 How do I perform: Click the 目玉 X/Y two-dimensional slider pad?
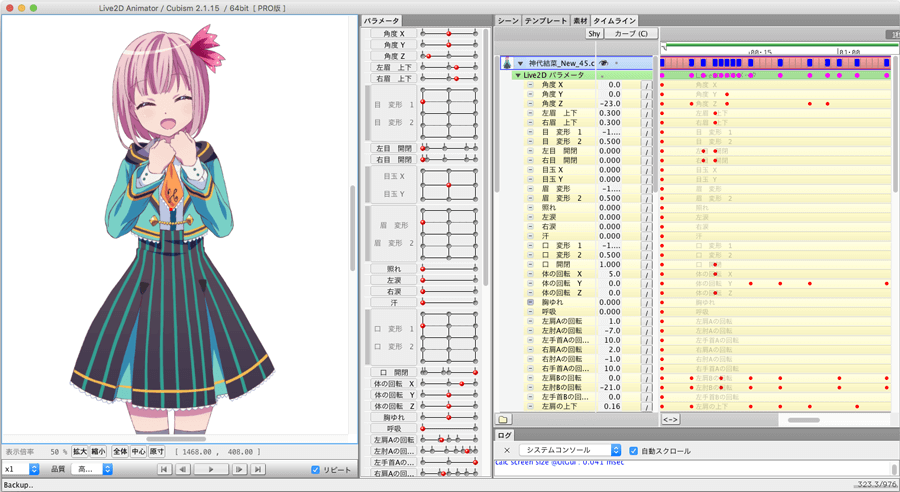[x=449, y=185]
